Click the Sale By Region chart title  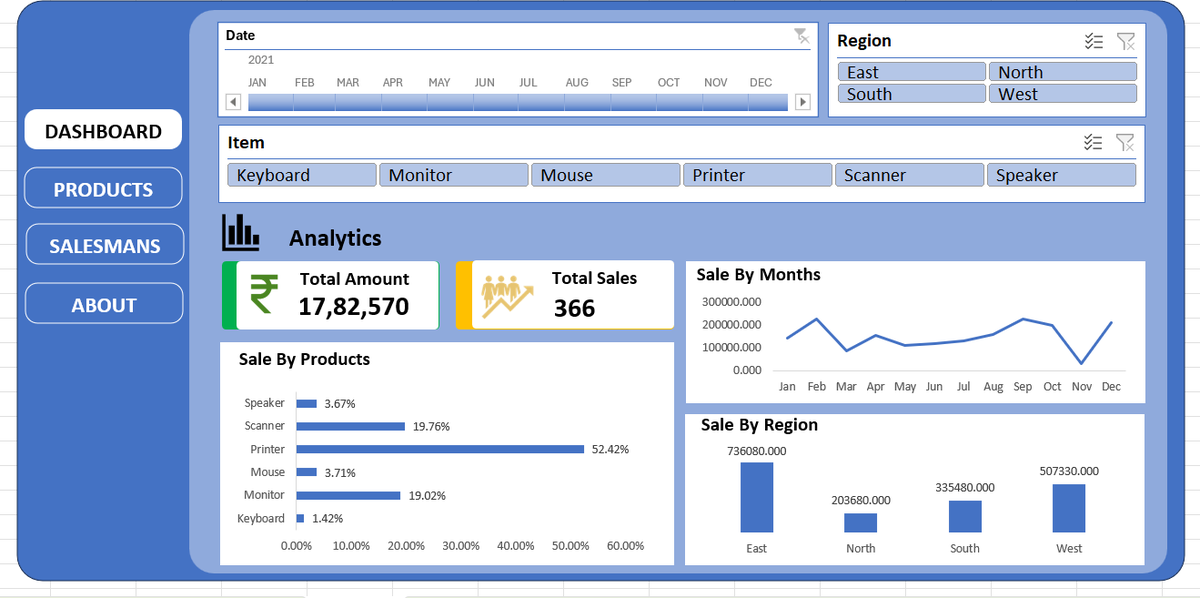coord(759,425)
